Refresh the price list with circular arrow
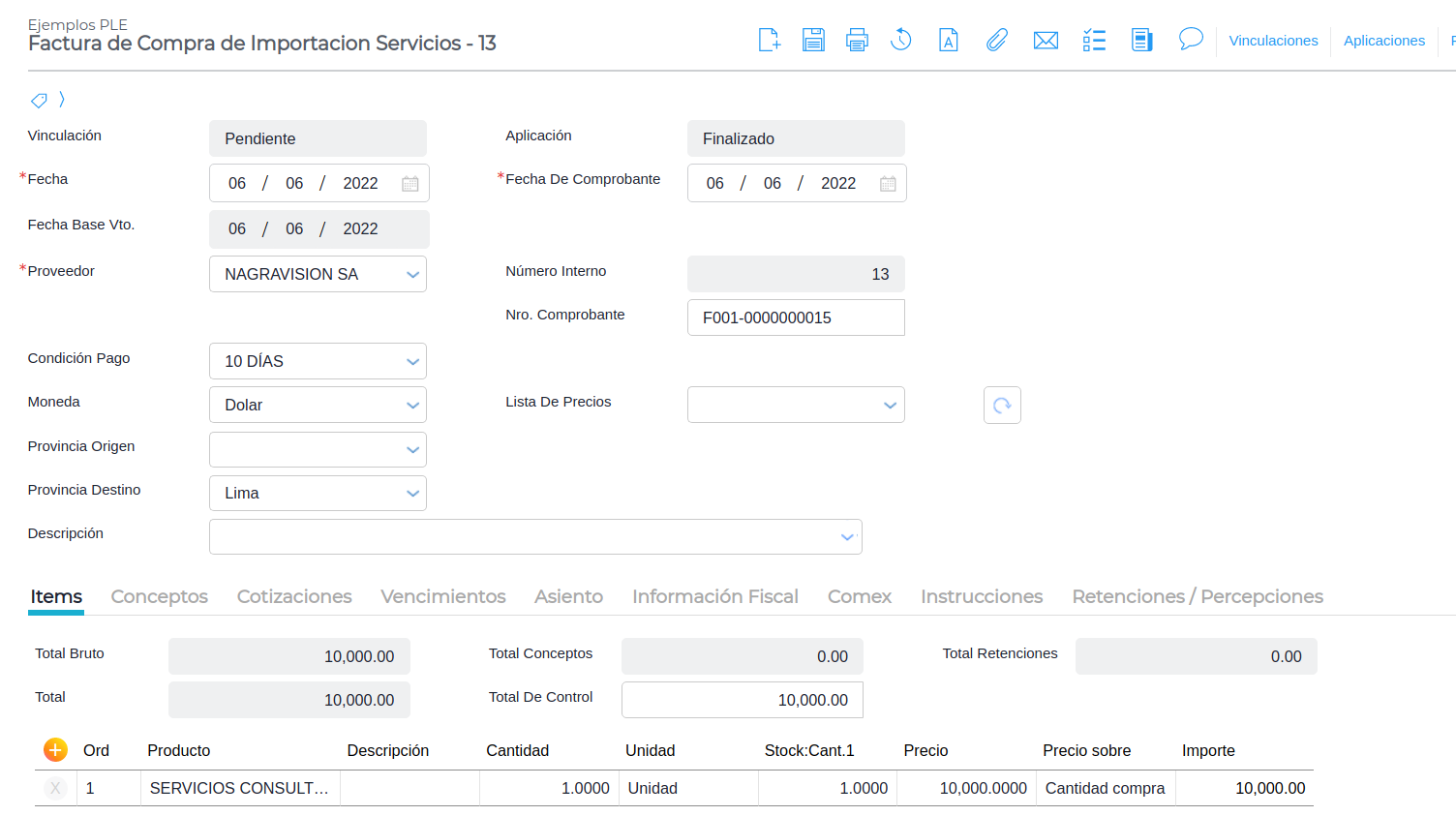Screen dimensions: 1456x816 (x=1002, y=405)
